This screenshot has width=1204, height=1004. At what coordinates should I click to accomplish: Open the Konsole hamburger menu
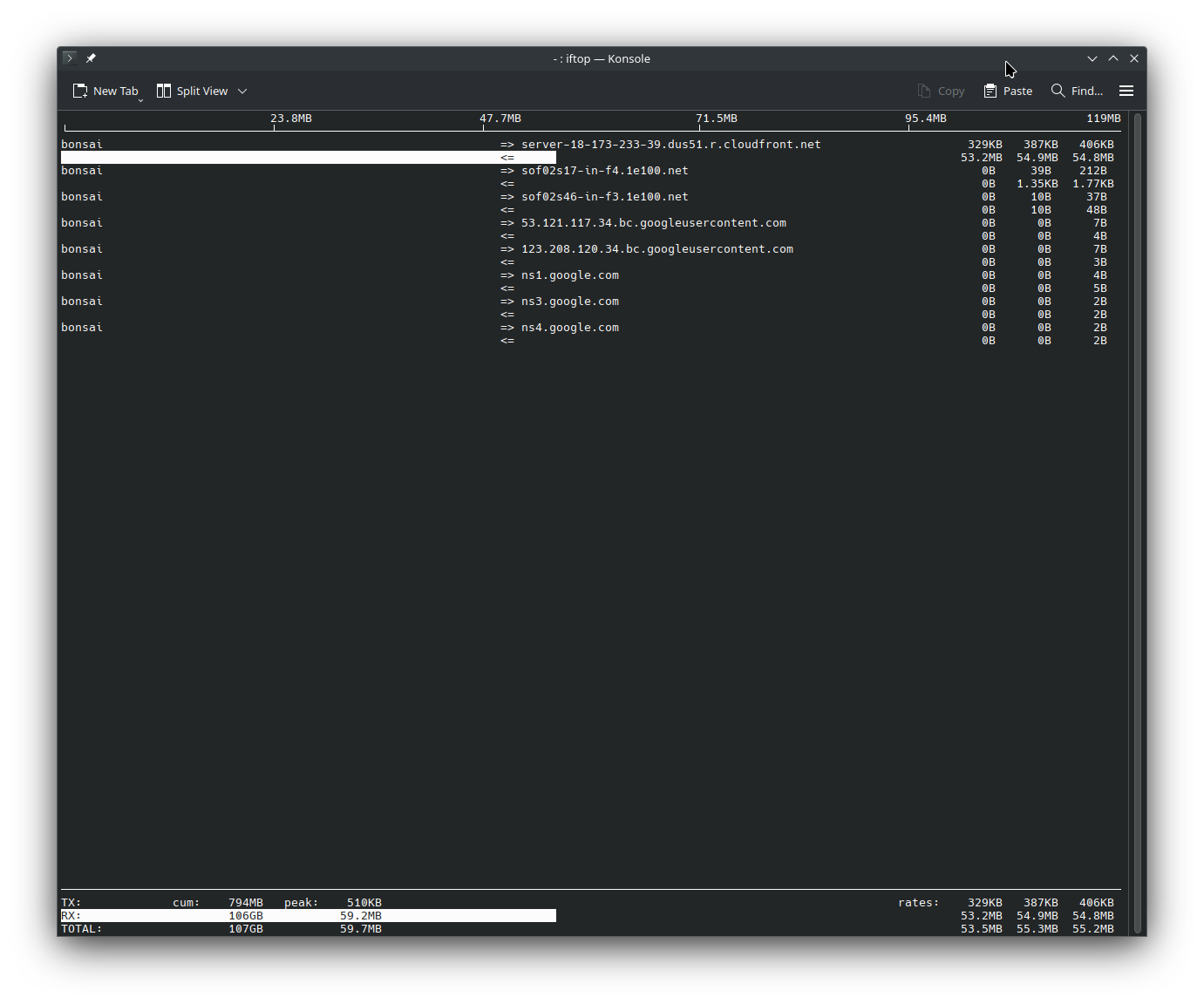[1126, 91]
